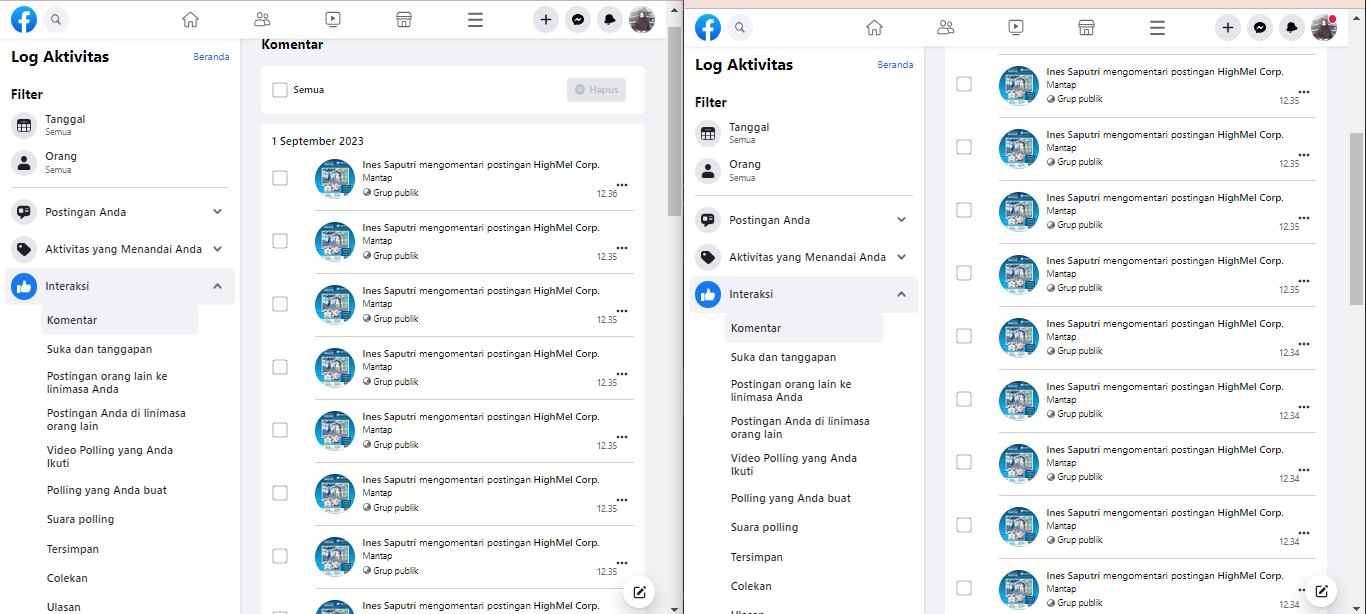Click Beranda link in left window

[x=211, y=57]
